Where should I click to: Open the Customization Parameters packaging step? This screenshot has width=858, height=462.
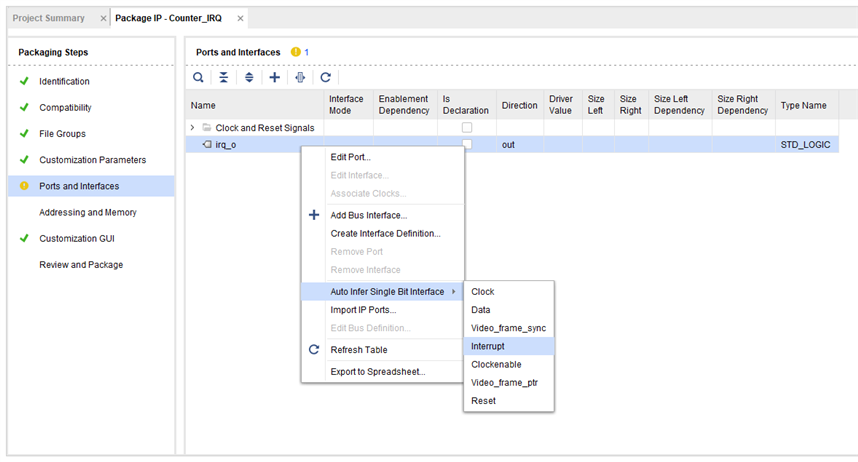92,160
